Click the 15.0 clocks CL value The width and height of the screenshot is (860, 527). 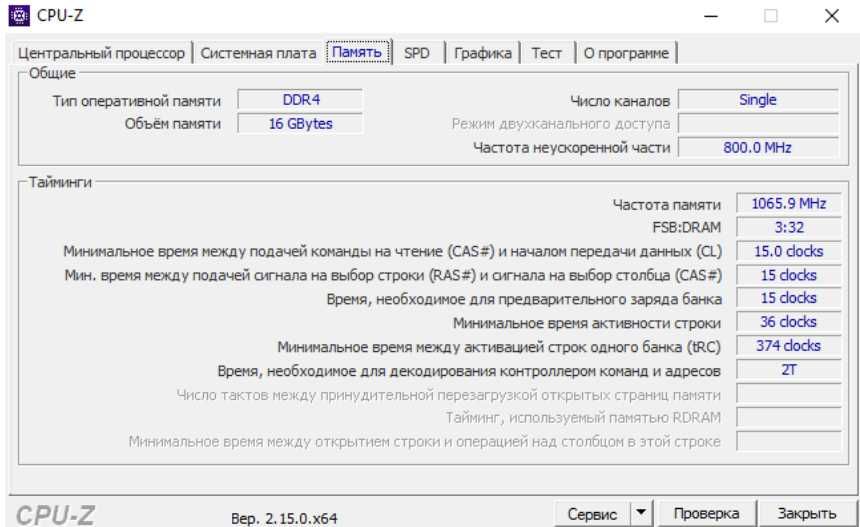[789, 251]
